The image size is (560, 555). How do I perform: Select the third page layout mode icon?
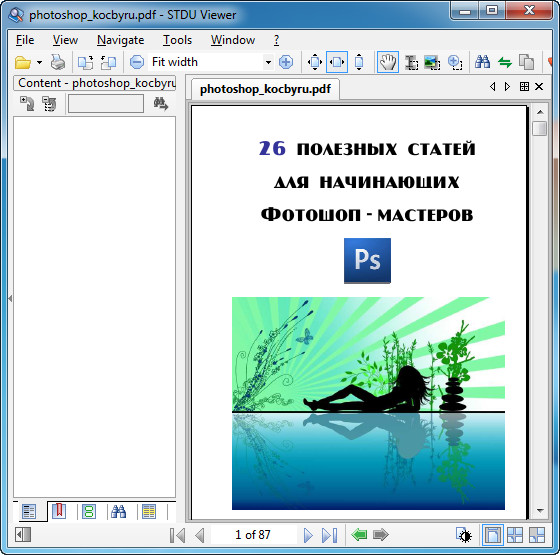click(537, 535)
